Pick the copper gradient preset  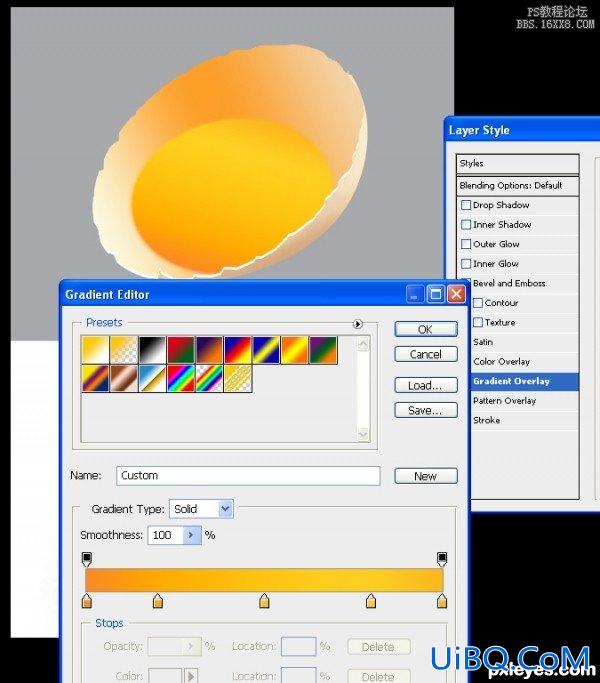coord(124,379)
